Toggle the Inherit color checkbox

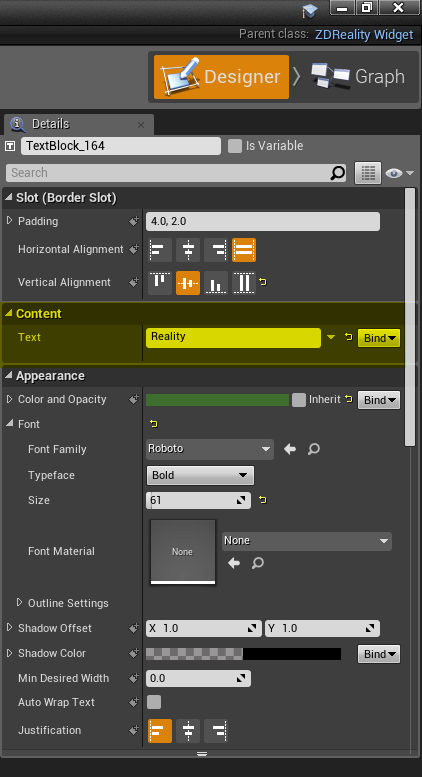point(299,400)
